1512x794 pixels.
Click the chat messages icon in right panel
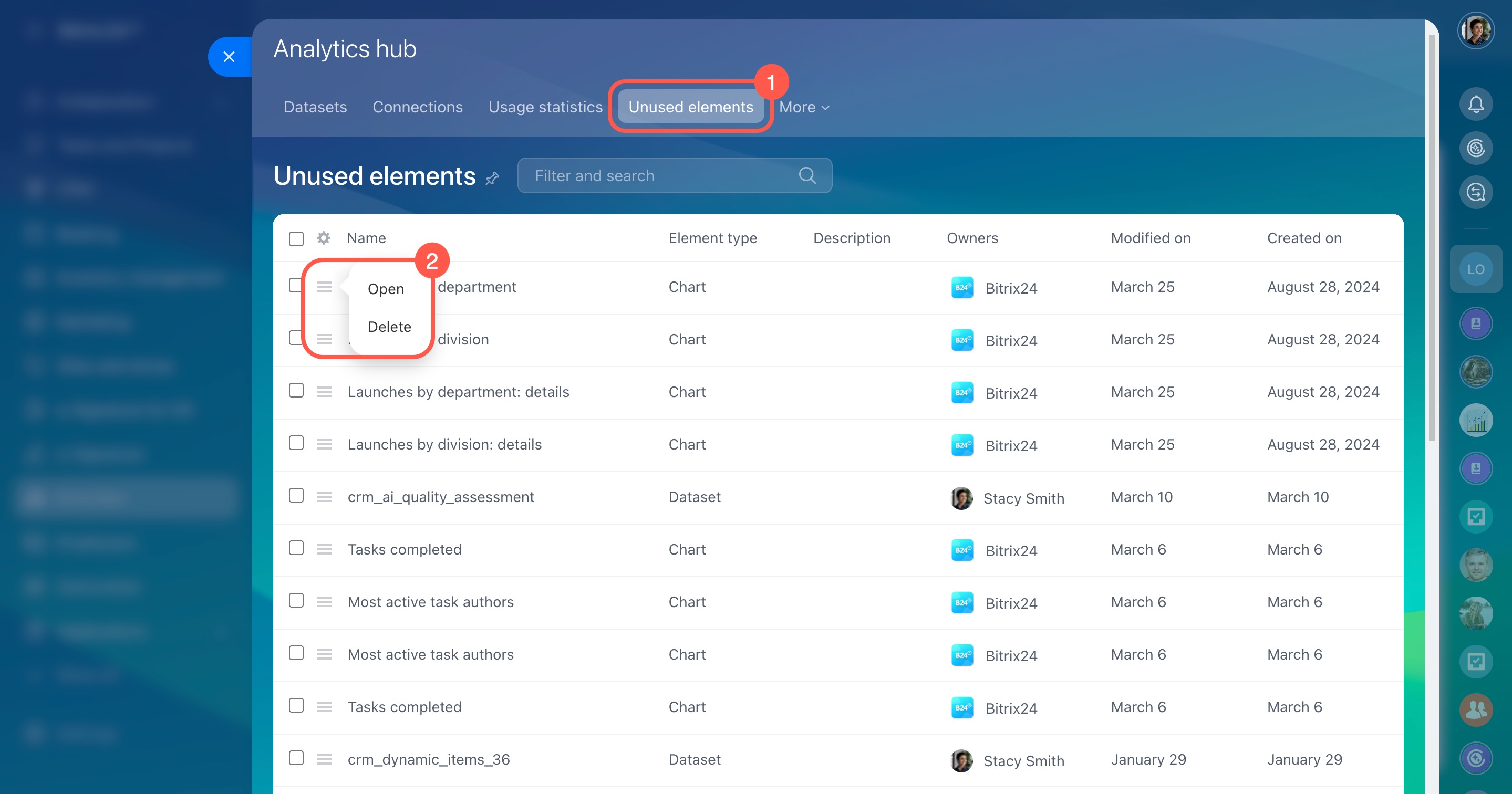(x=1475, y=192)
